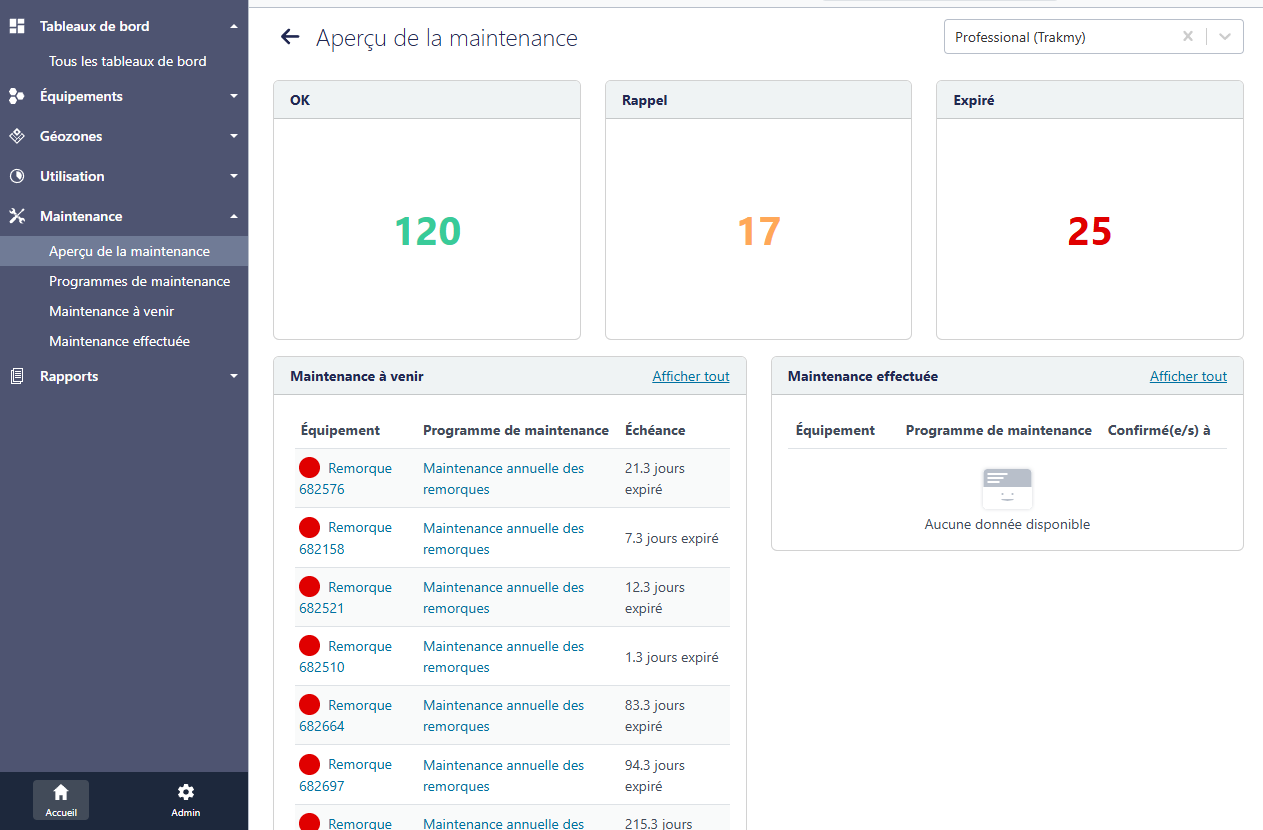Open maintenance program link for Remorque 682576
The image size is (1263, 830).
click(x=503, y=479)
